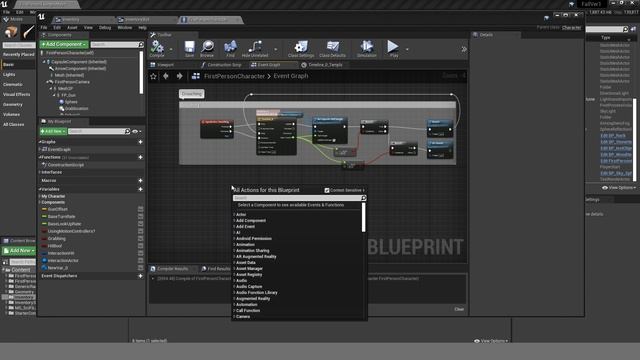
Task: Click search icon in action menu
Action: [x=363, y=198]
